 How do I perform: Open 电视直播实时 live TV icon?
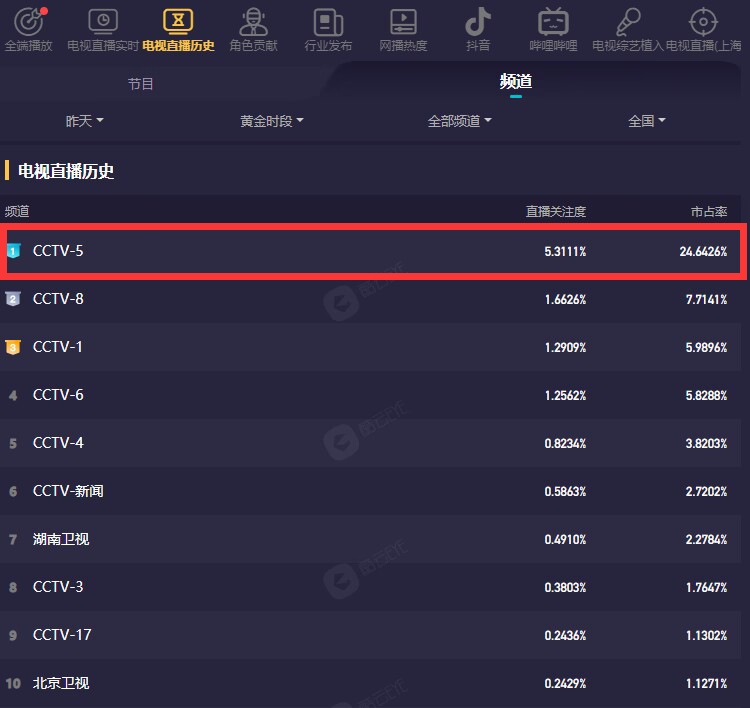pyautogui.click(x=103, y=22)
